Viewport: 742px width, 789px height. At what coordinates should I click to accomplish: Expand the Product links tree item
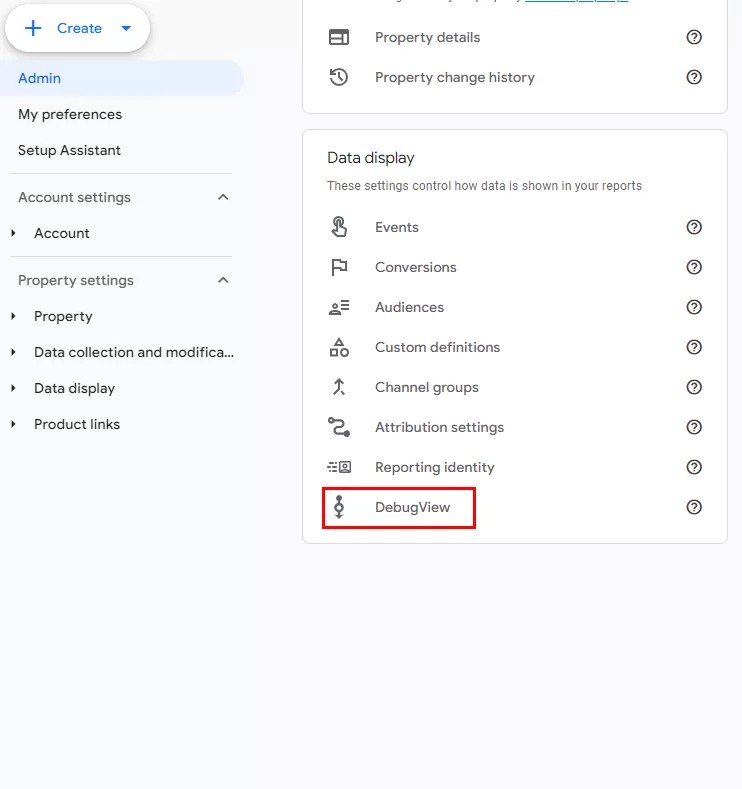(14, 424)
